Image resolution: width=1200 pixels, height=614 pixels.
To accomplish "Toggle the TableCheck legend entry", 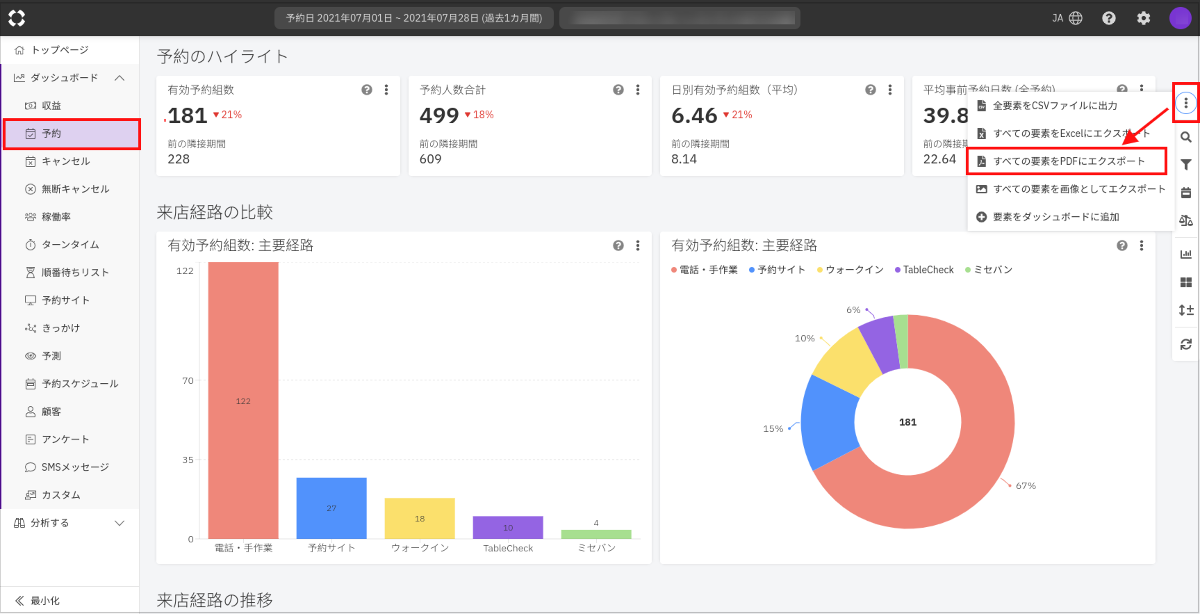I will [922, 270].
